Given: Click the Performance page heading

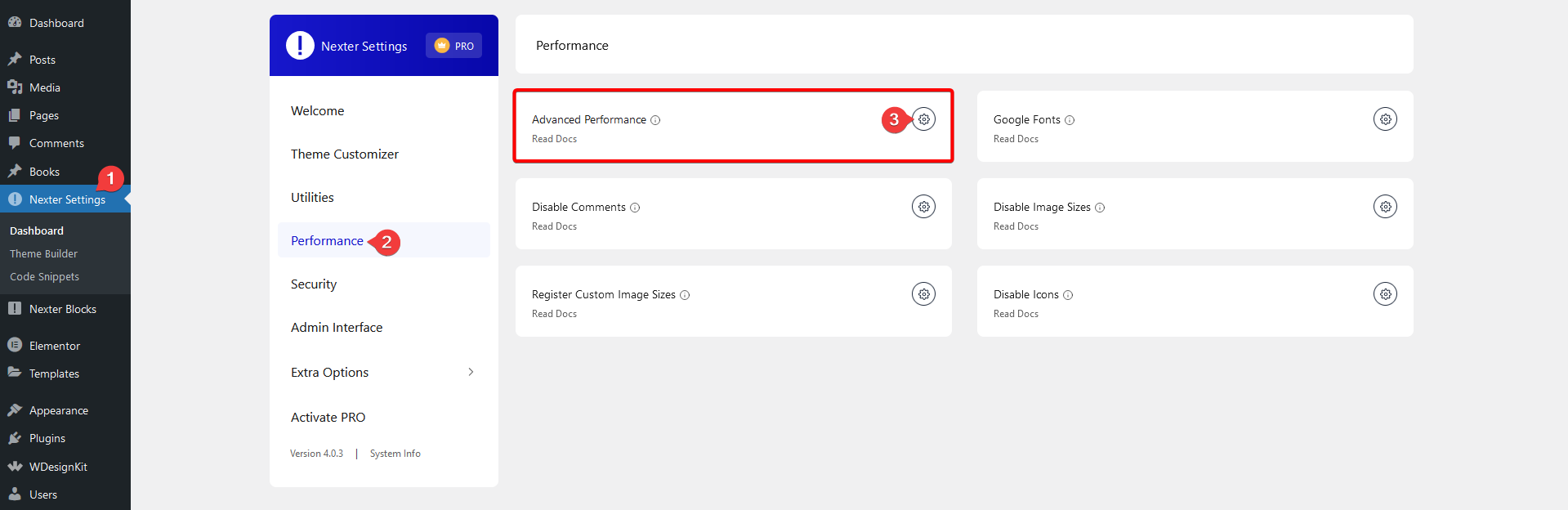Looking at the screenshot, I should click(x=572, y=46).
